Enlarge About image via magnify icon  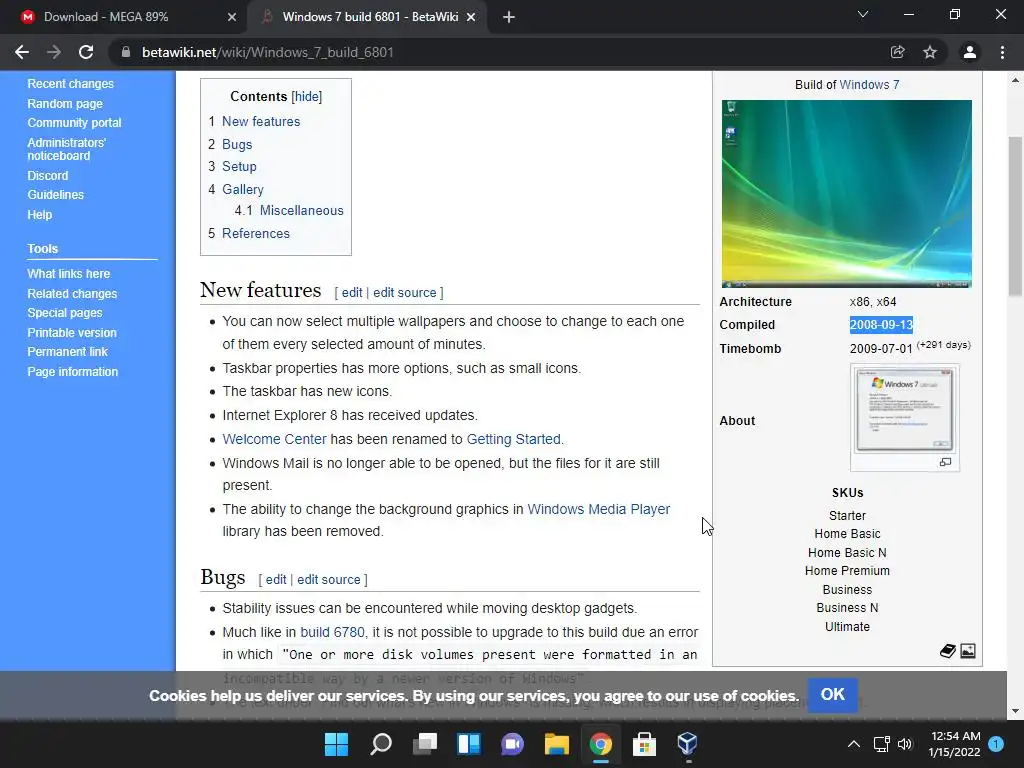[945, 462]
